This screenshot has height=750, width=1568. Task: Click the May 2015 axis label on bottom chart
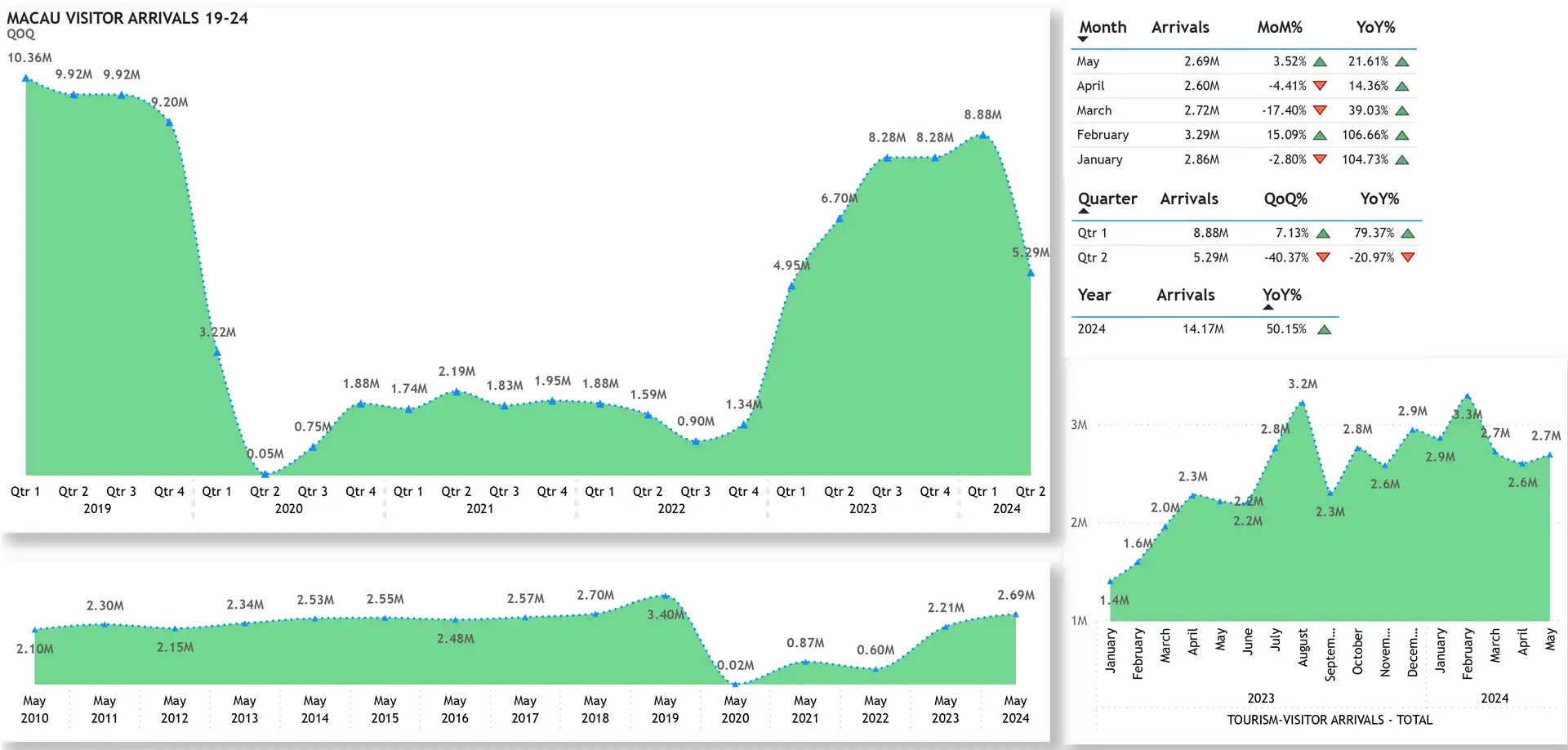[385, 710]
